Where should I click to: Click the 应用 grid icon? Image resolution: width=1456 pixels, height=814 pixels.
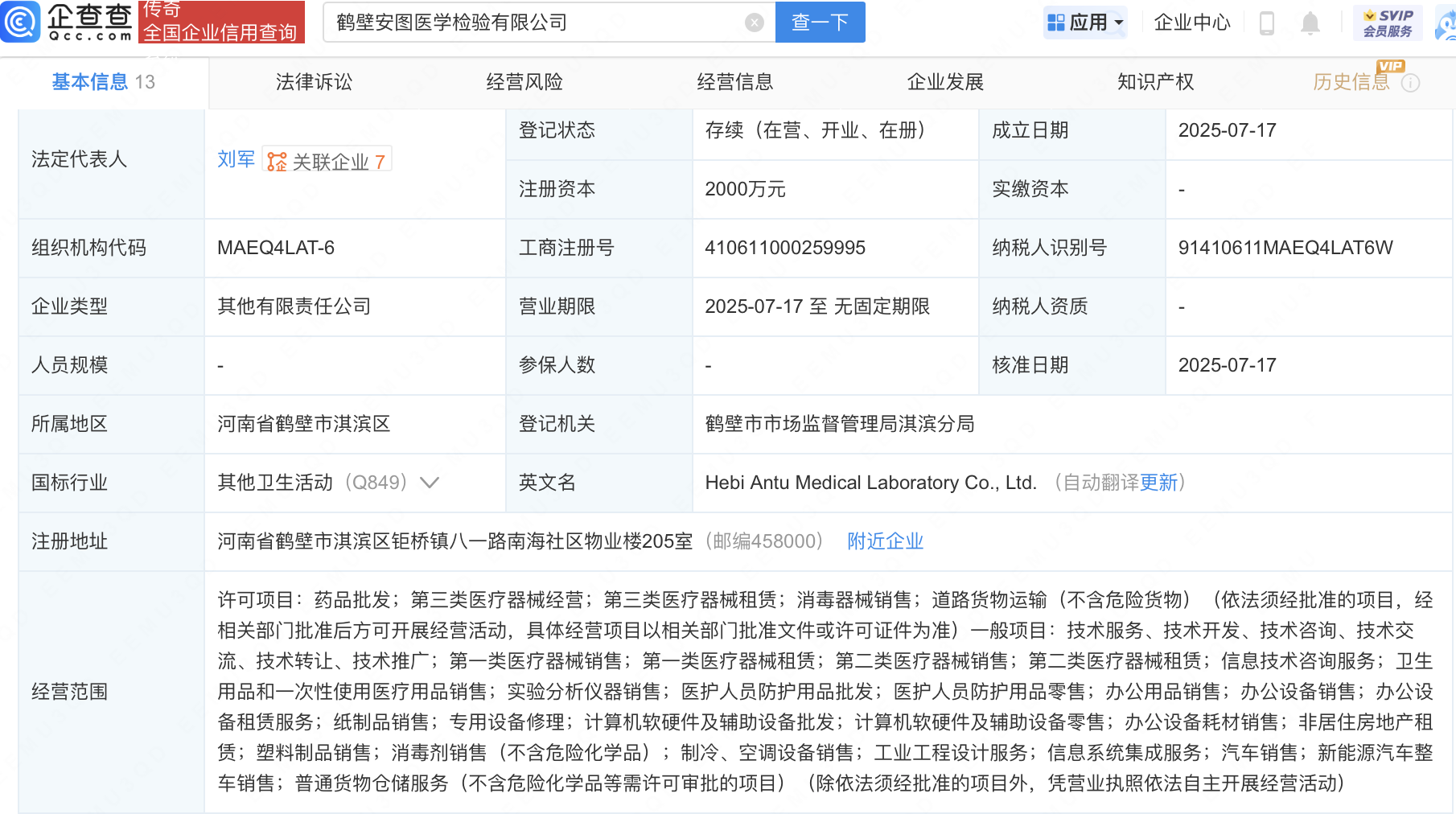click(x=1055, y=23)
